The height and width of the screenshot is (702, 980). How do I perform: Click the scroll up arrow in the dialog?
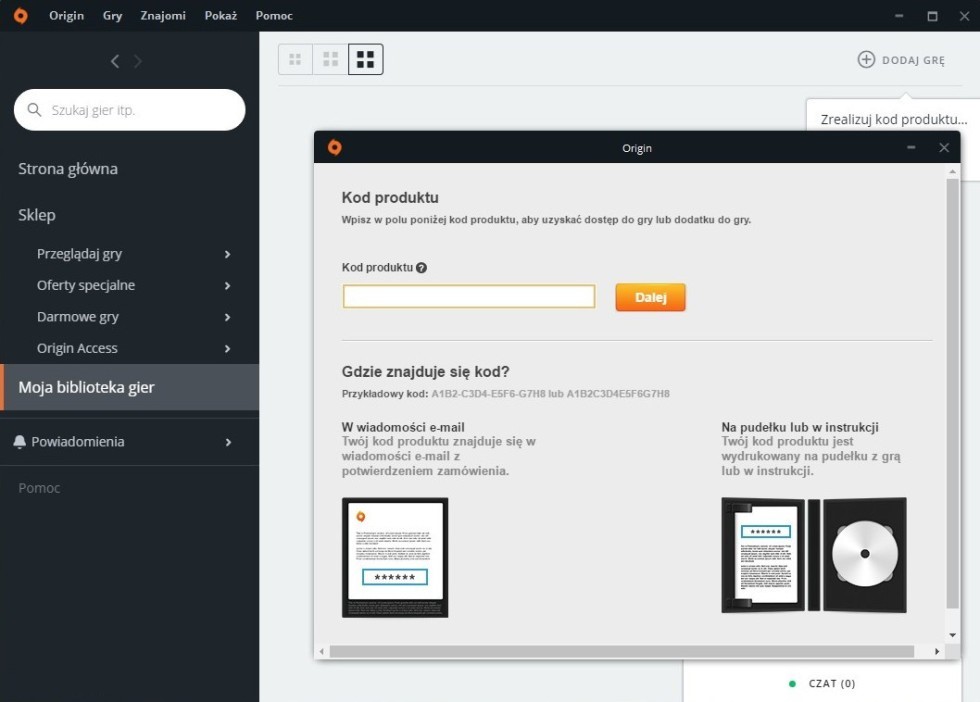tap(952, 171)
